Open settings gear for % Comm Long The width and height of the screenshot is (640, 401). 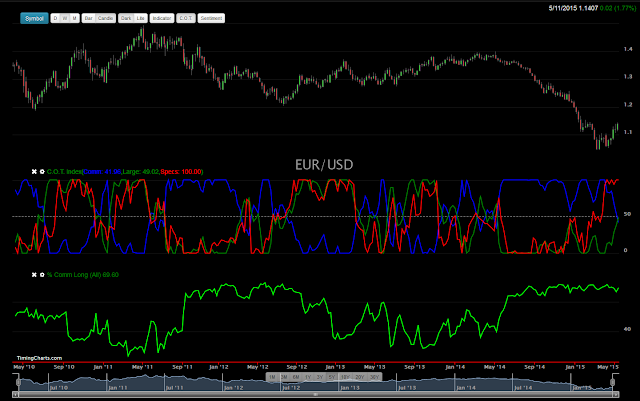[42, 275]
